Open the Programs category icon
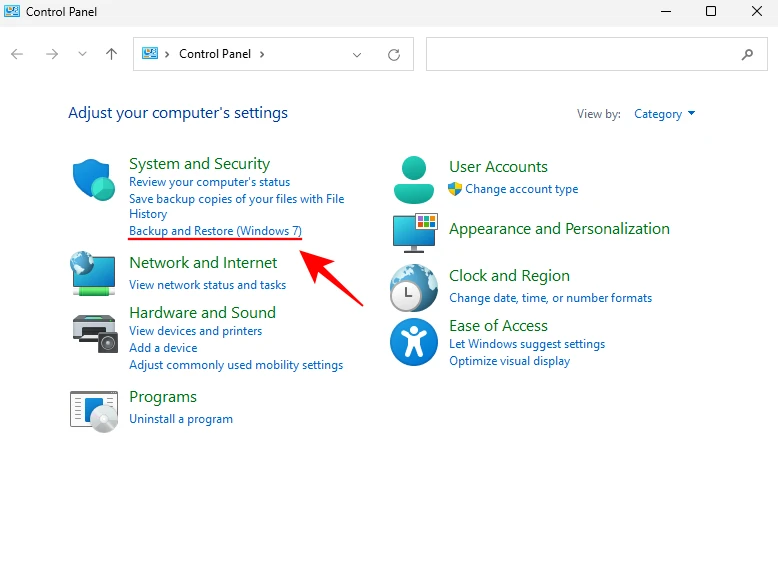778x585 pixels. [x=94, y=410]
